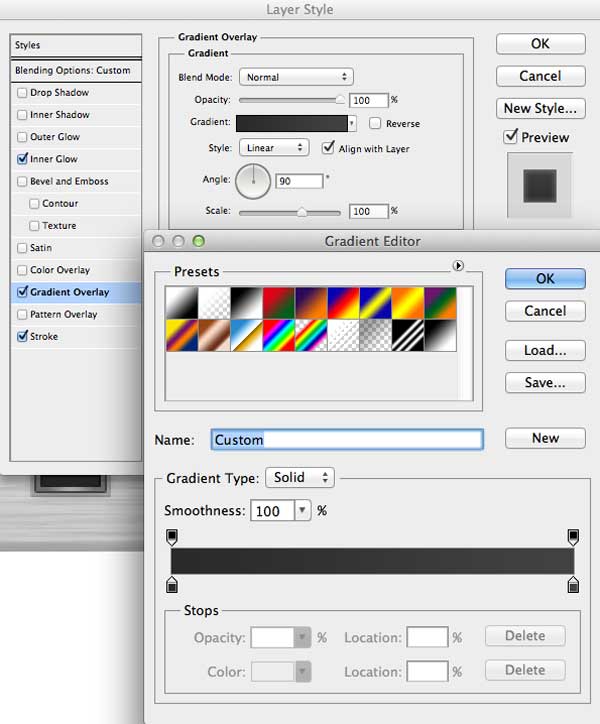Viewport: 600px width, 724px height.
Task: Open the Stops Opacity dropdown arrow
Action: (302, 638)
